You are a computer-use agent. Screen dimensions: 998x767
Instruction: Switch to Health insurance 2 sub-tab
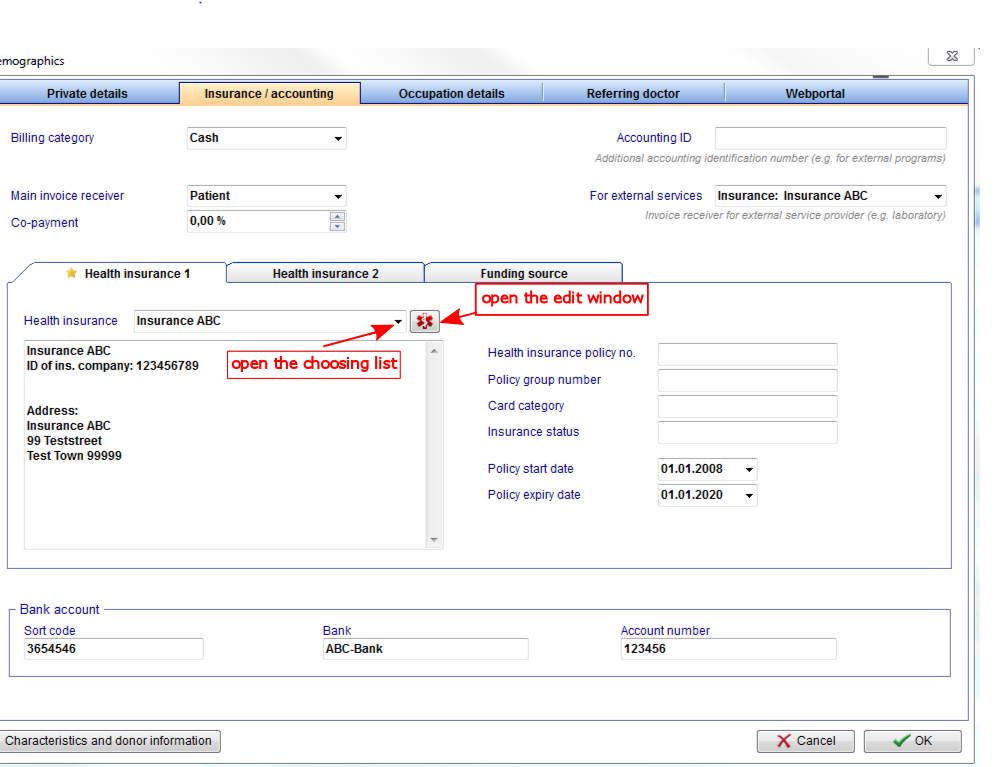[325, 273]
